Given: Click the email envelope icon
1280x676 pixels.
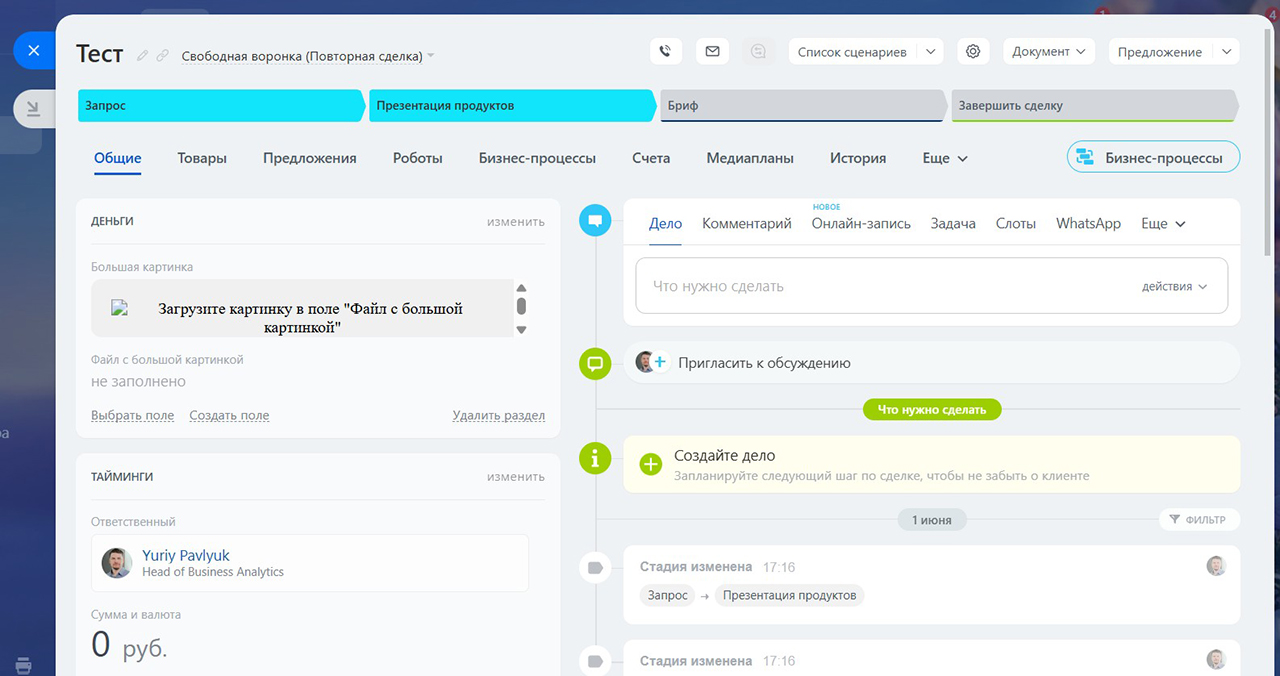Looking at the screenshot, I should click(712, 51).
